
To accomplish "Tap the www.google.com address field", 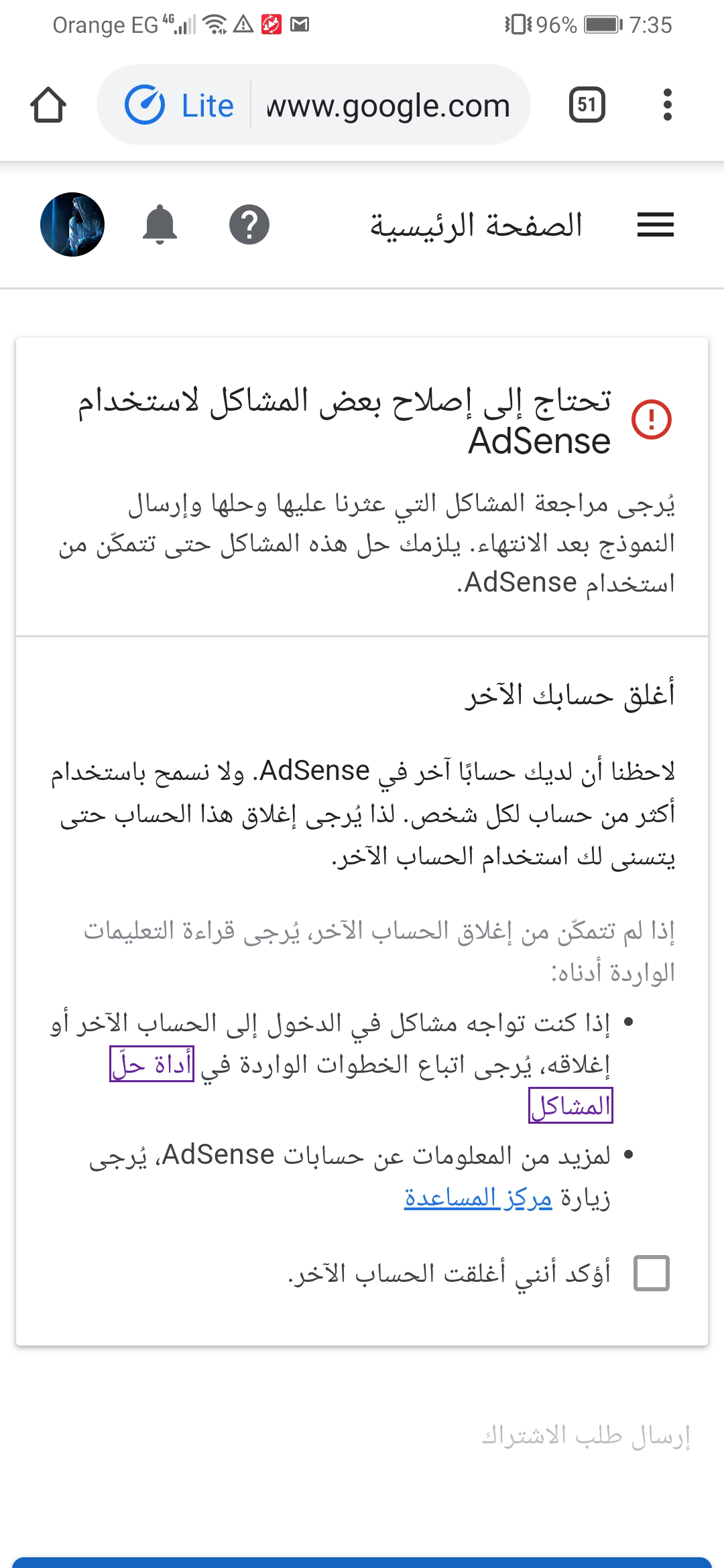I will point(389,105).
